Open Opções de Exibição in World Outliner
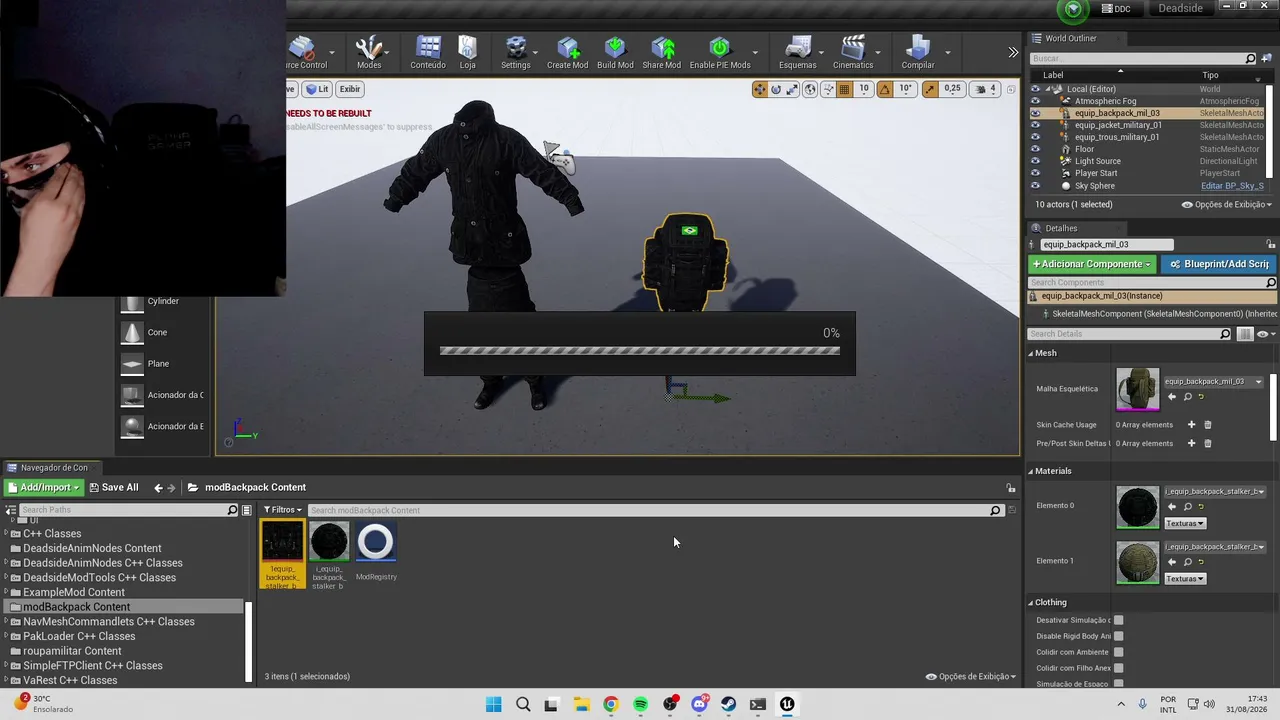This screenshot has height=720, width=1280. click(1227, 204)
